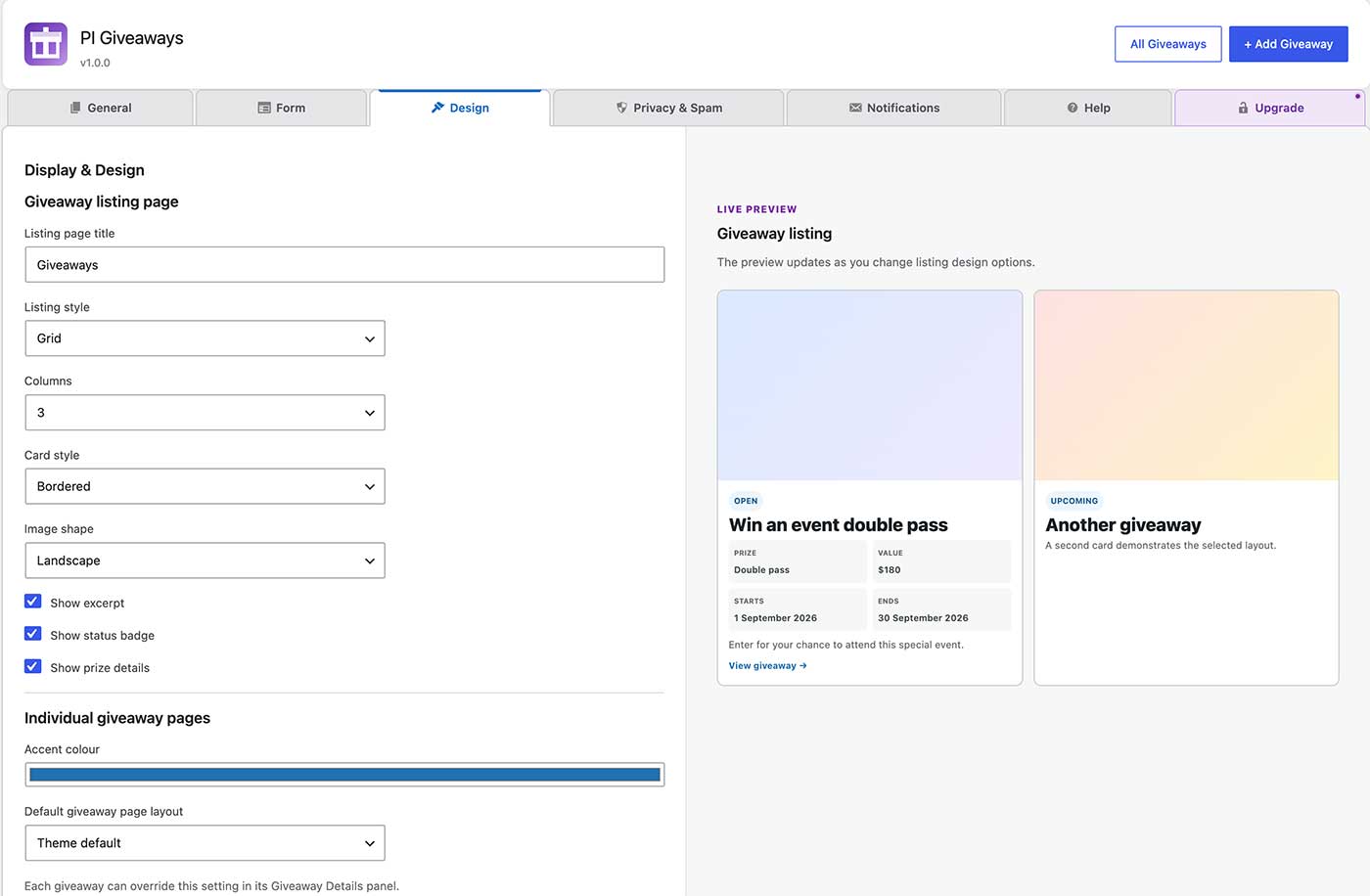Click the Design tab paintbrush icon
1370x896 pixels.
click(x=437, y=108)
